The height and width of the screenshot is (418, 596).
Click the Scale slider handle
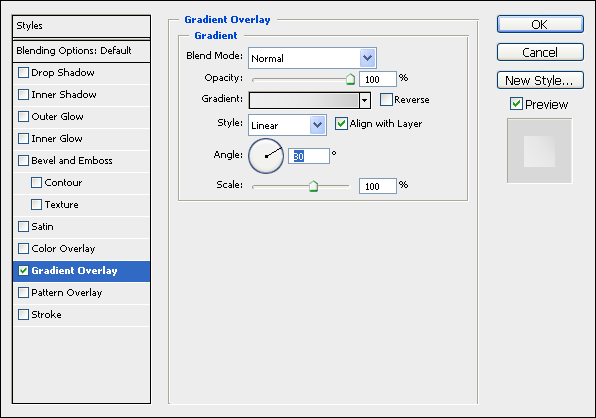click(313, 186)
